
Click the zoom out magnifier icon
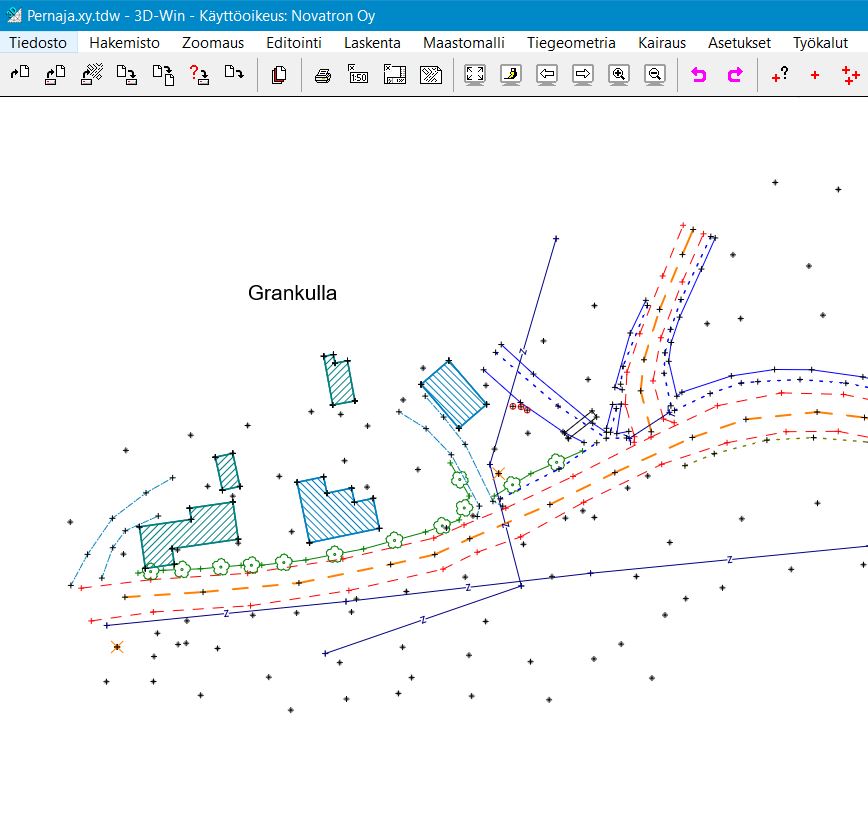tap(655, 74)
